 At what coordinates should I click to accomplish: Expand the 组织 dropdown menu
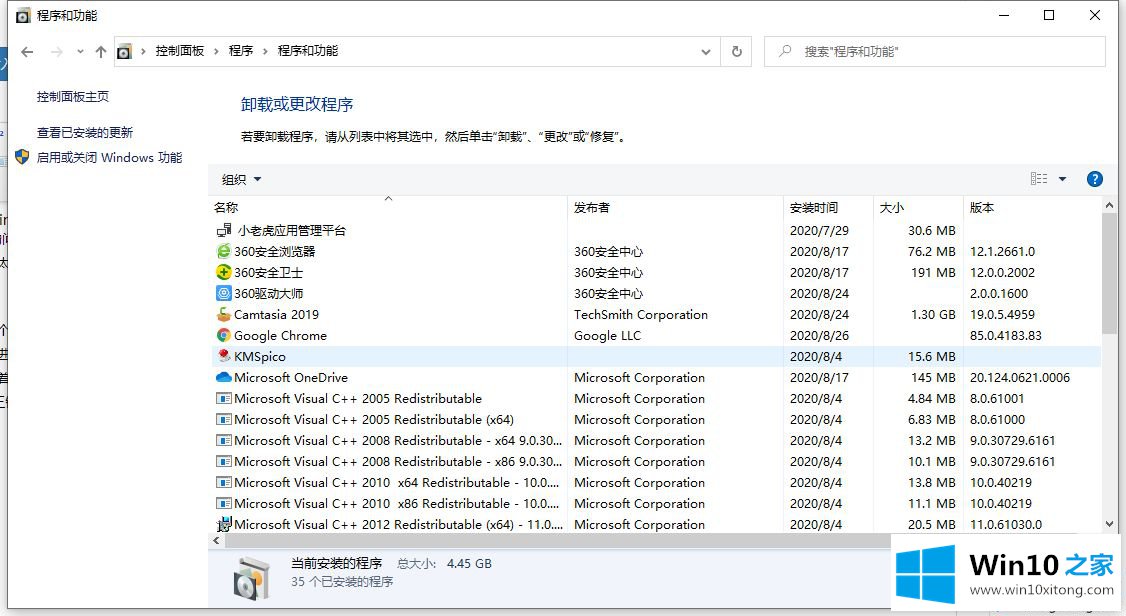click(x=241, y=180)
